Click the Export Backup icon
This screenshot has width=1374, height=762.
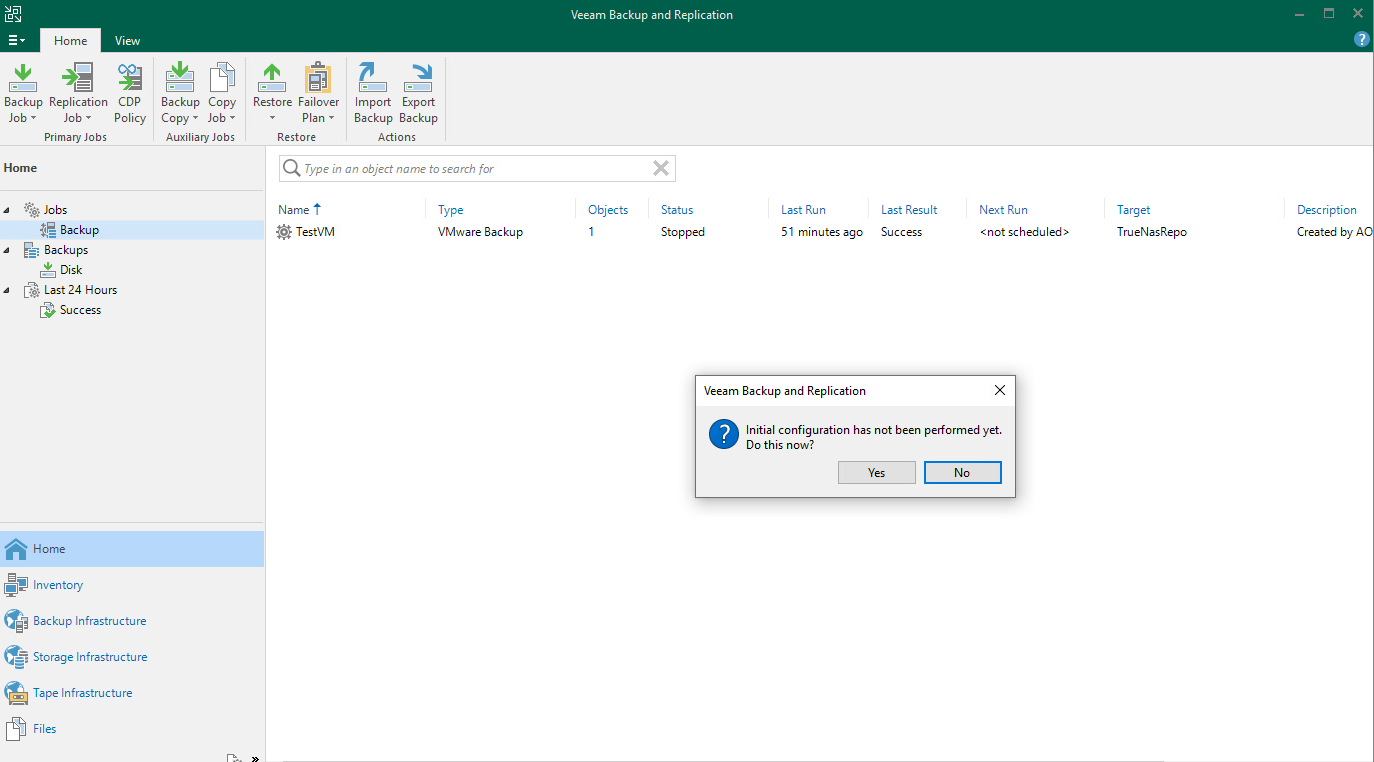(x=418, y=77)
